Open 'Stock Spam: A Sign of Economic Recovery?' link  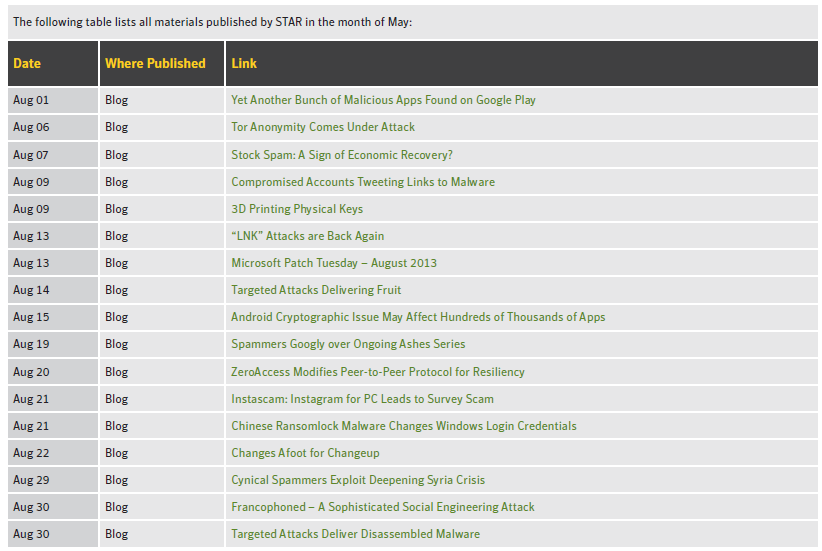tap(342, 155)
